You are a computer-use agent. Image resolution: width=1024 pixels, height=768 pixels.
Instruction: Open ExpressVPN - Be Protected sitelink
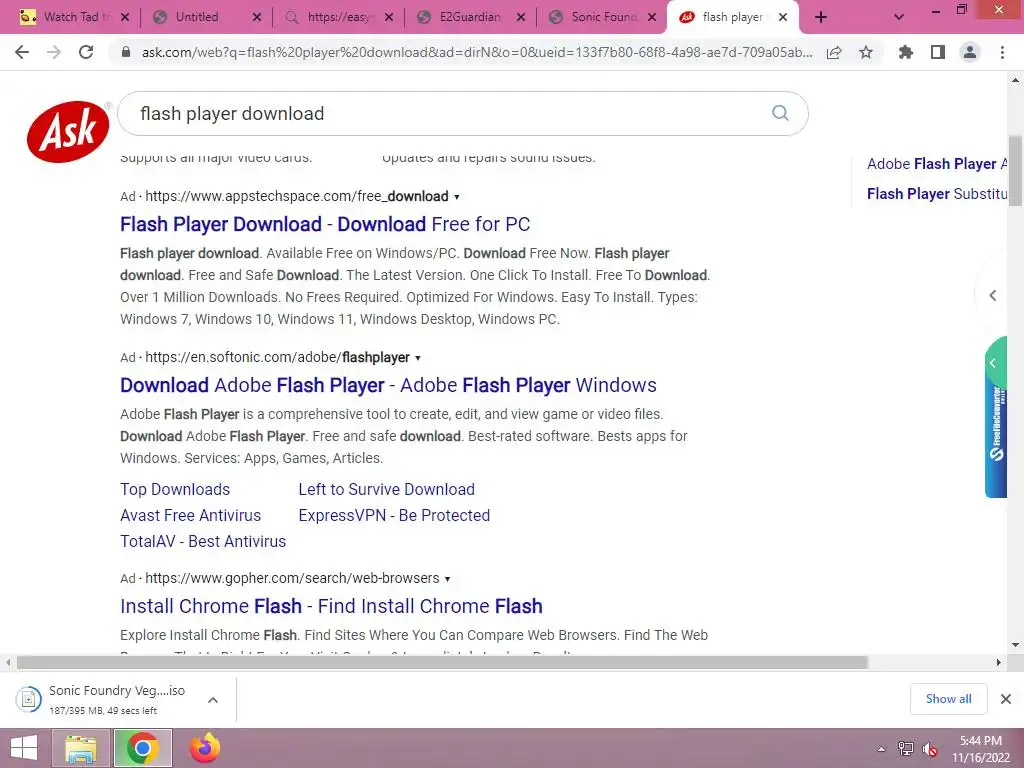(x=394, y=515)
